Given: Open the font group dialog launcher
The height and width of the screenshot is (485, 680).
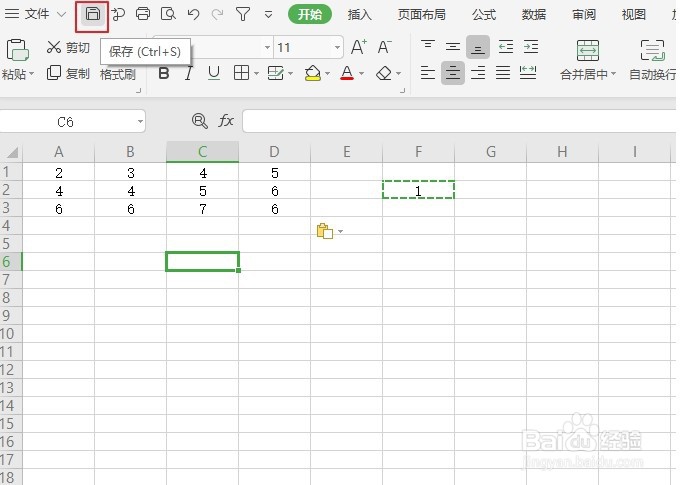Looking at the screenshot, I should [x=402, y=90].
